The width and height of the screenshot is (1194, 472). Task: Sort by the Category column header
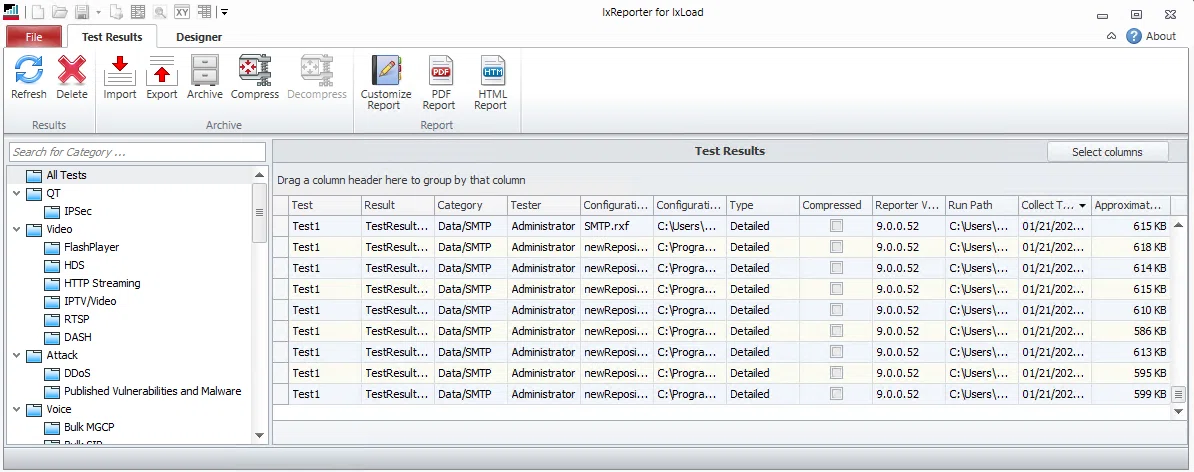click(x=471, y=205)
